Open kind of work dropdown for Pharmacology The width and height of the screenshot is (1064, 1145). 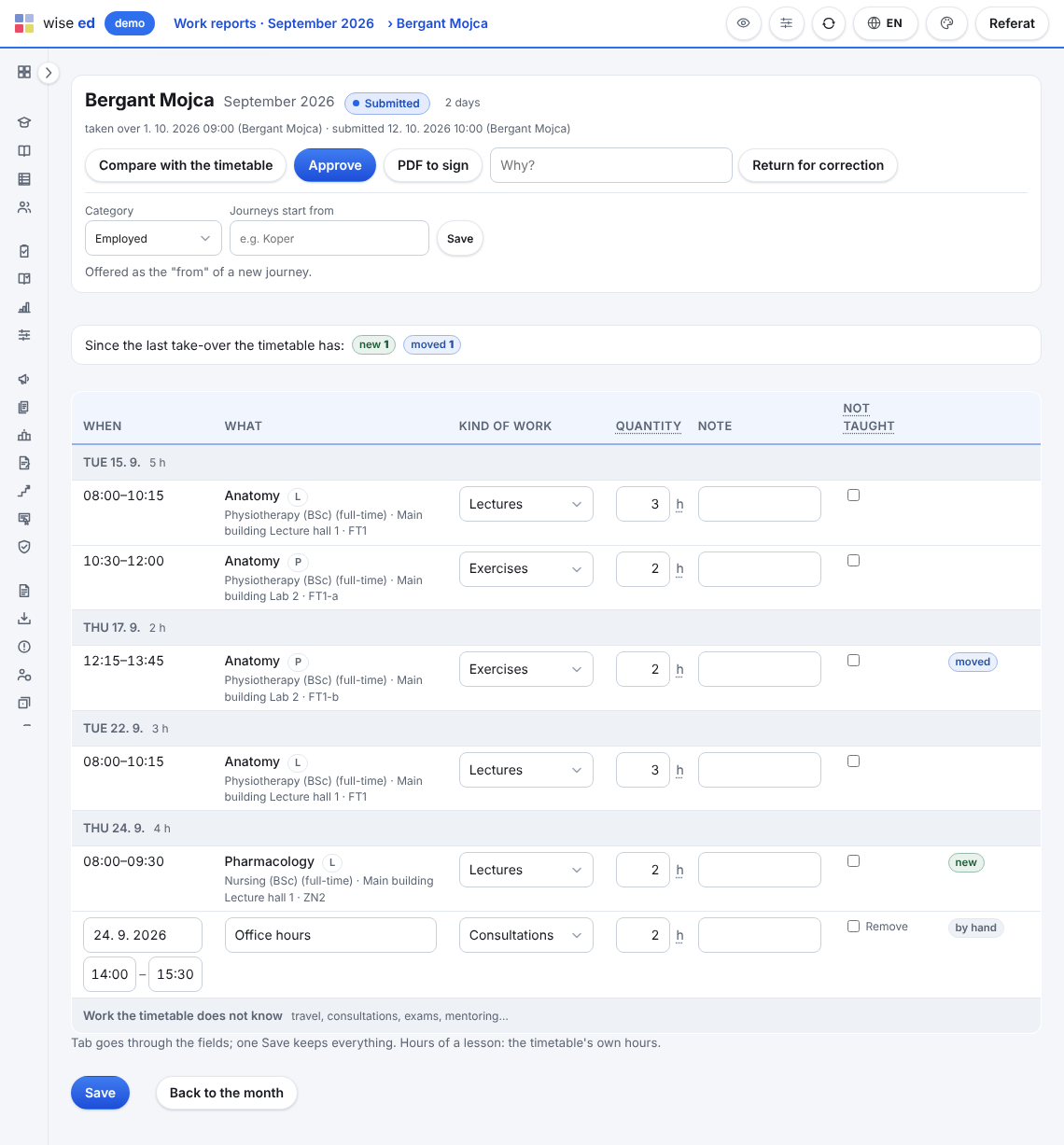pyautogui.click(x=526, y=871)
